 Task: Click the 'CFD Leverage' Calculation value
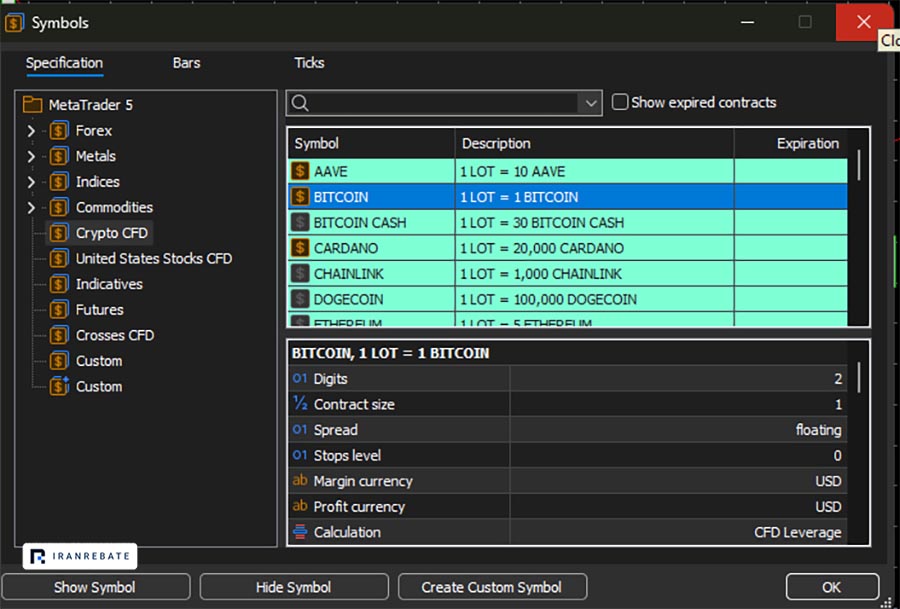tap(798, 532)
